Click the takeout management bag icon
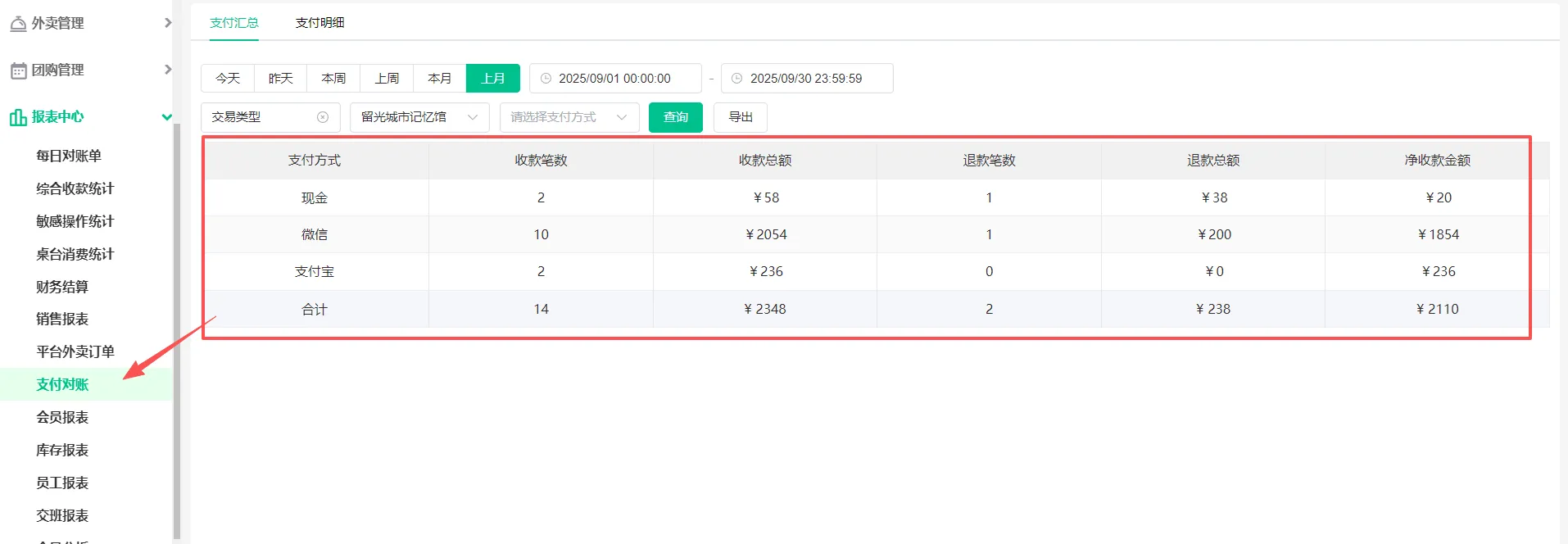 click(18, 24)
